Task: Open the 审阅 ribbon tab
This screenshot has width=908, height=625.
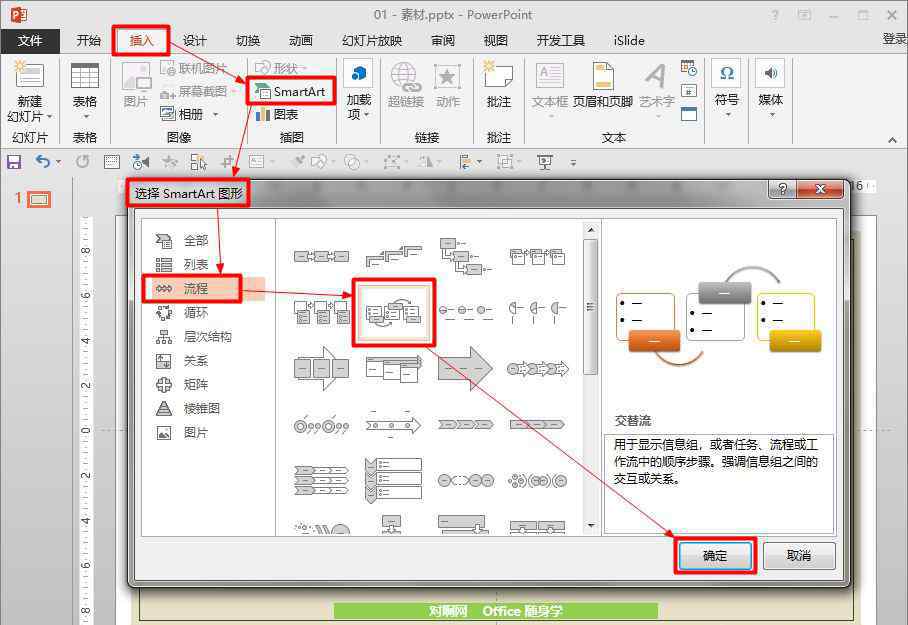Action: coord(442,41)
